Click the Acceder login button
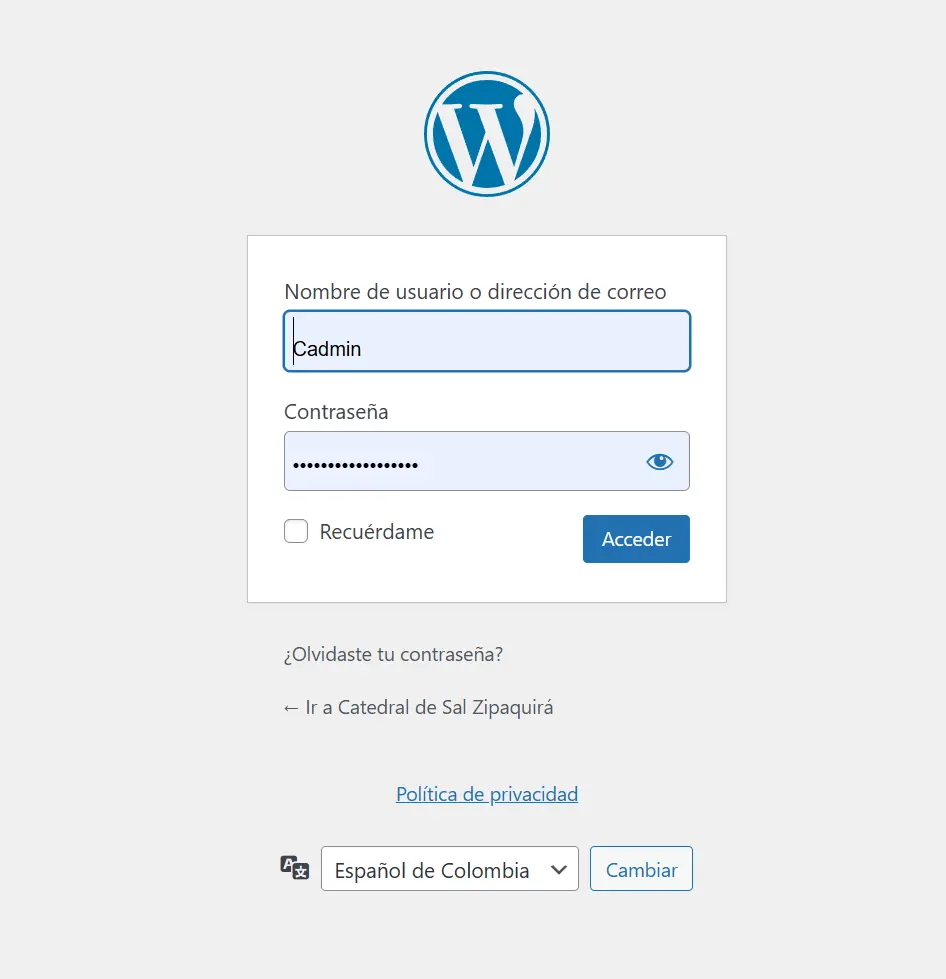This screenshot has height=979, width=946. (636, 539)
